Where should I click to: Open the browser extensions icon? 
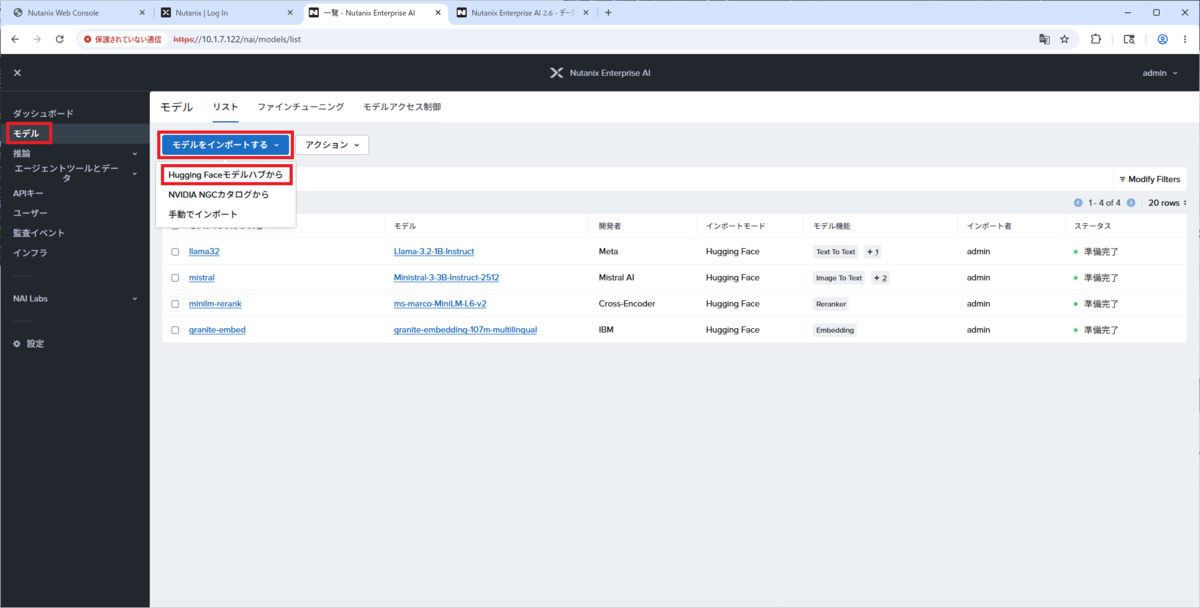point(1096,39)
